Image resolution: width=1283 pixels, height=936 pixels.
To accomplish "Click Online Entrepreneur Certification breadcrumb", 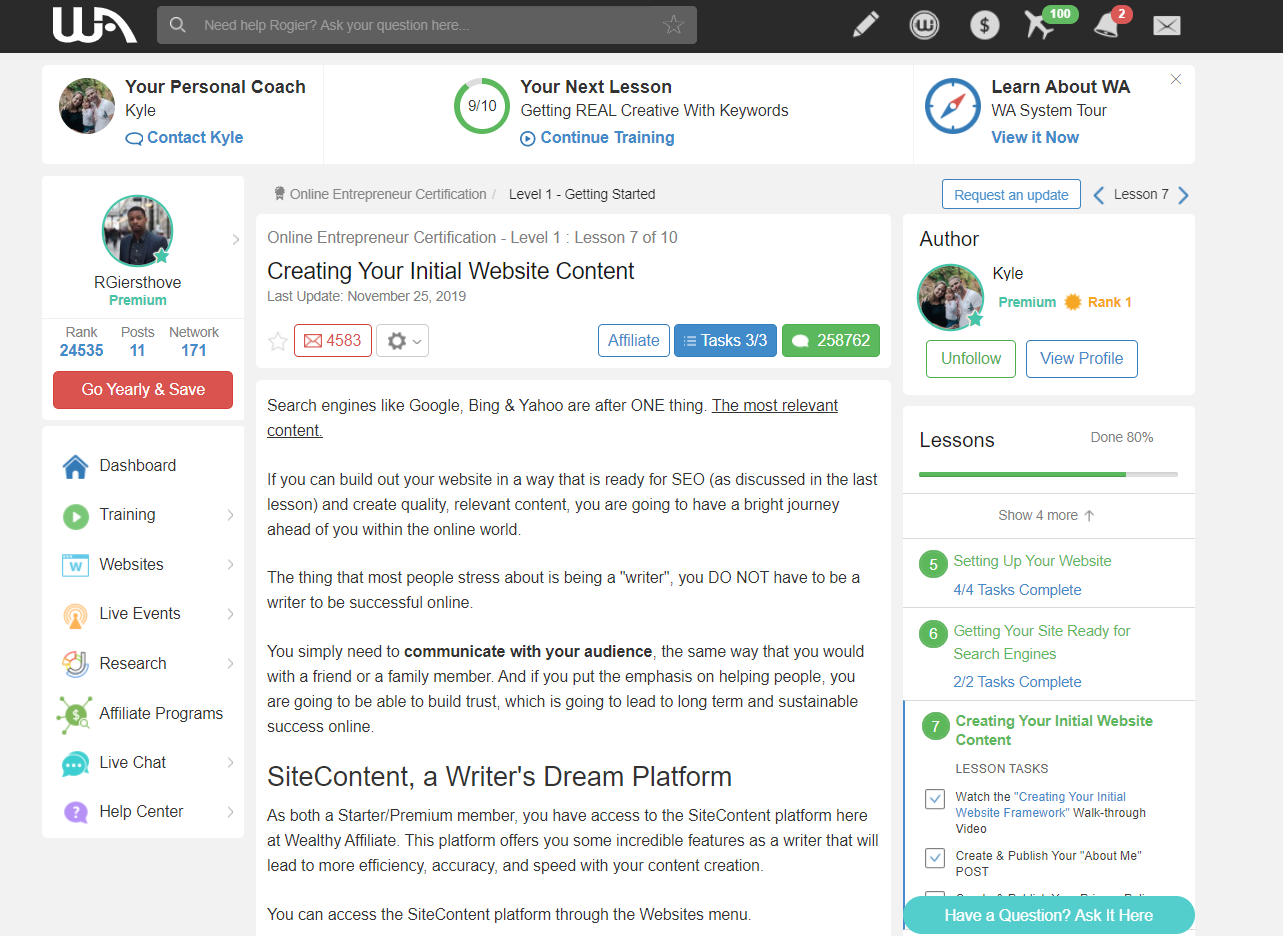I will point(388,194).
